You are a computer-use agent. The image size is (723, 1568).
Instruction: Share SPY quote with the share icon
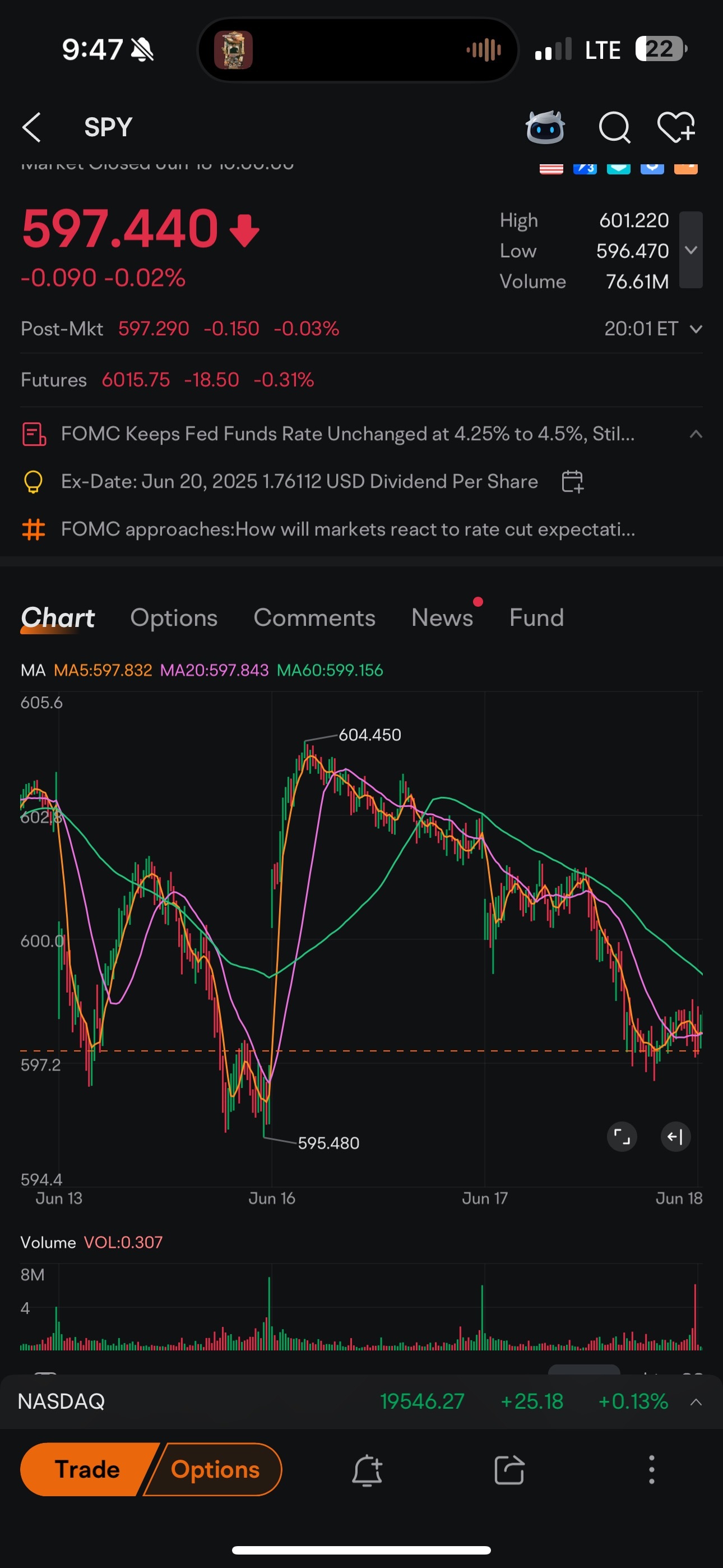[x=509, y=1470]
